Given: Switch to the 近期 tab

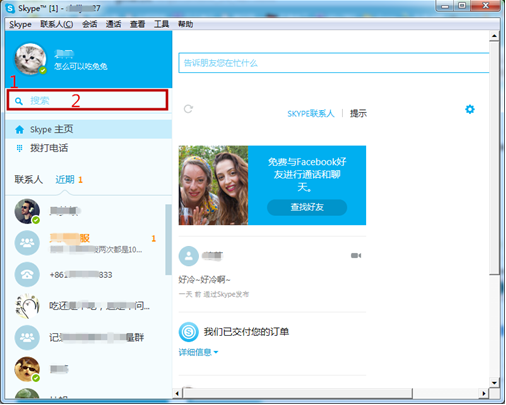Looking at the screenshot, I should (65, 180).
